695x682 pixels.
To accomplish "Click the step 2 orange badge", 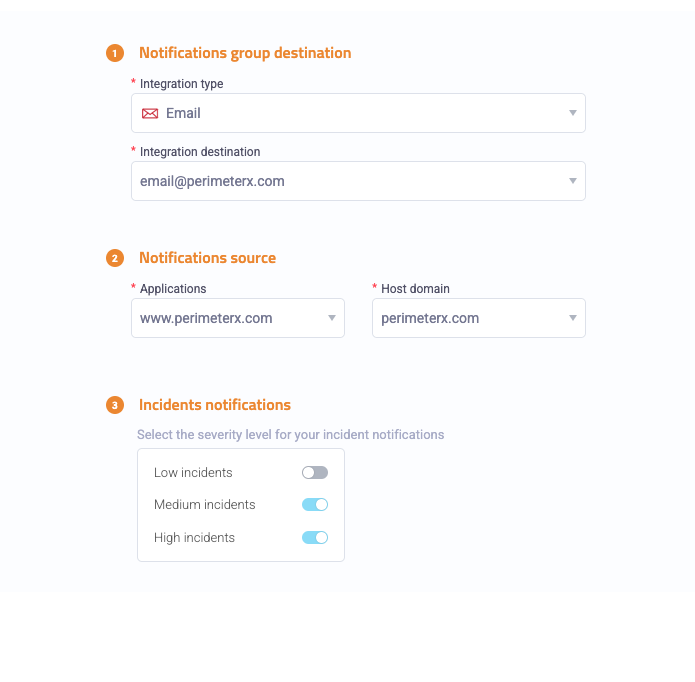I will [x=114, y=258].
